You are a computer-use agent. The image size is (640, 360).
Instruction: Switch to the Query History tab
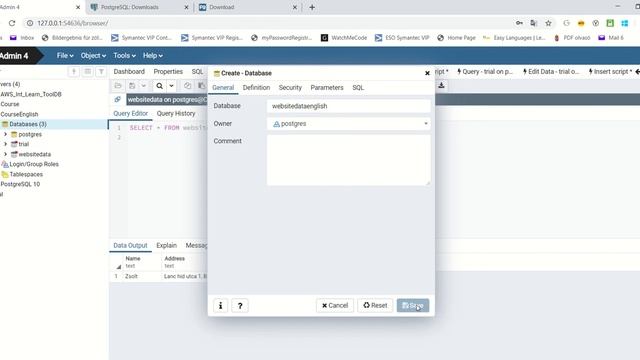[x=176, y=113]
